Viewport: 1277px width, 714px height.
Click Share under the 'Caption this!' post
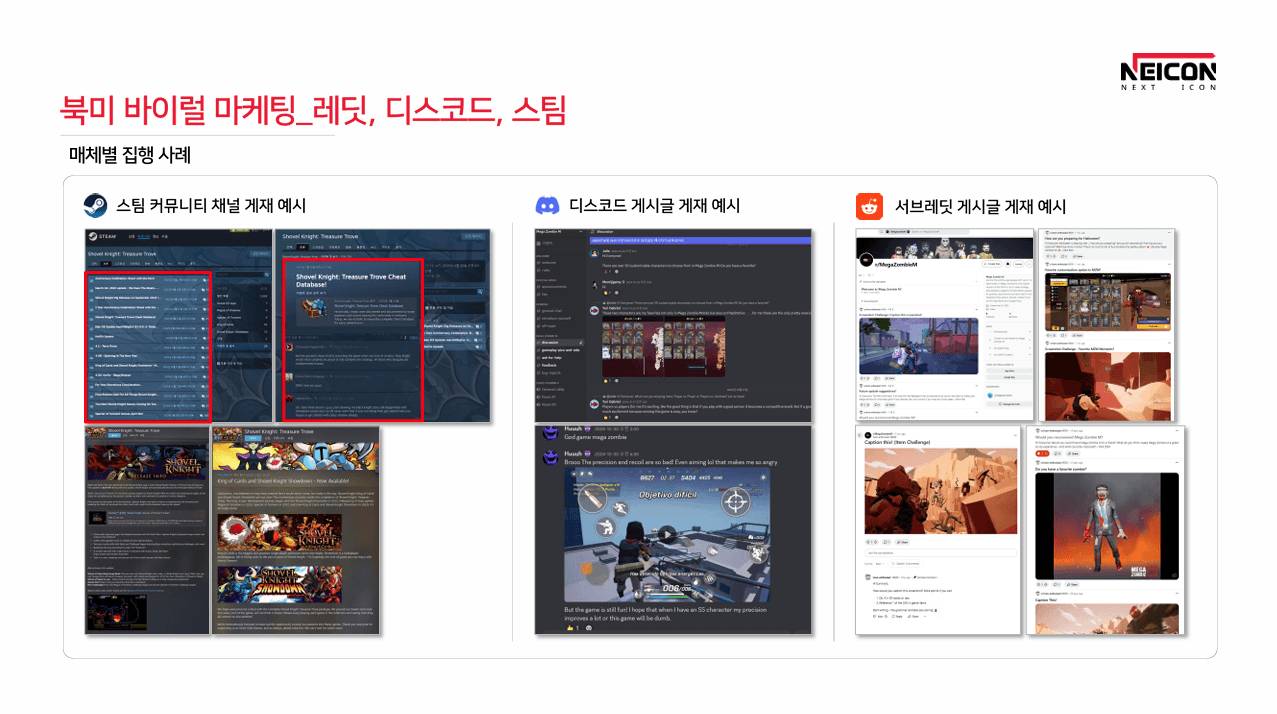pos(902,542)
